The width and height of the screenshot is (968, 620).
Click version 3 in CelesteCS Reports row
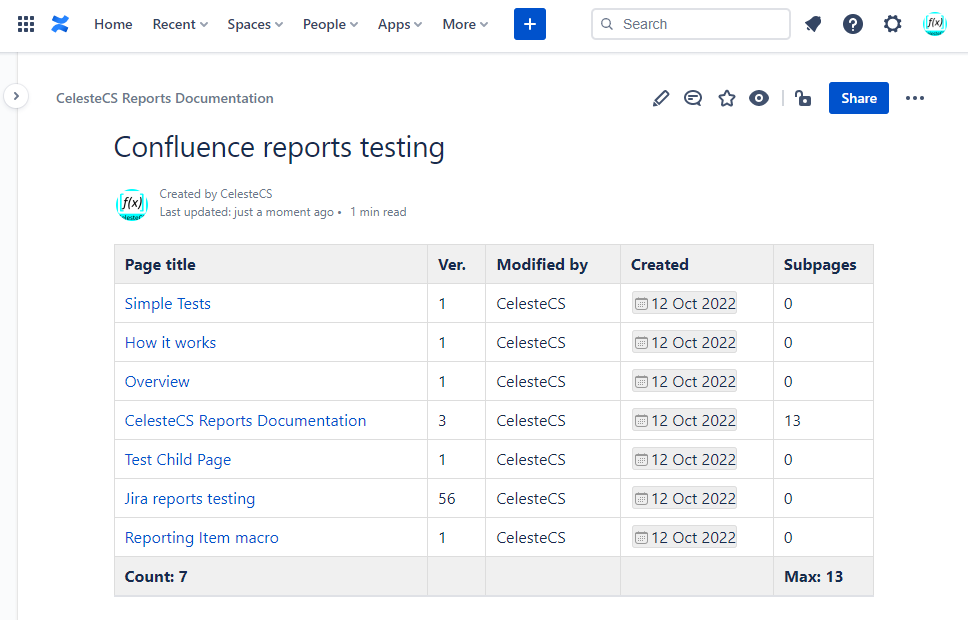coord(442,421)
